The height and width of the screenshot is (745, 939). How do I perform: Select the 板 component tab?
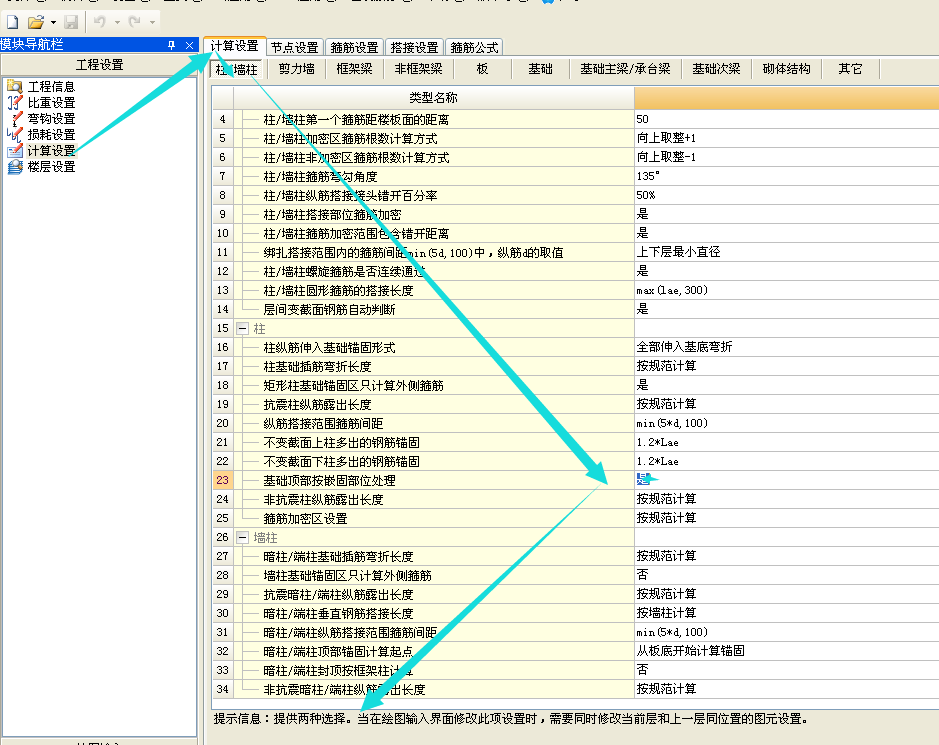(482, 69)
